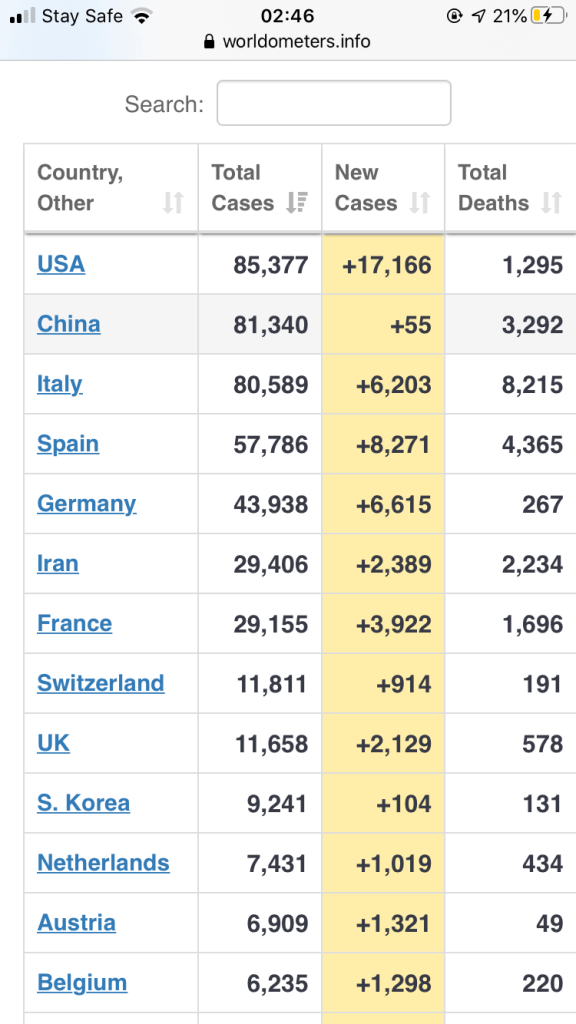Image resolution: width=576 pixels, height=1024 pixels.
Task: Click the sort icon on the Total Deaths column
Action: tap(550, 202)
